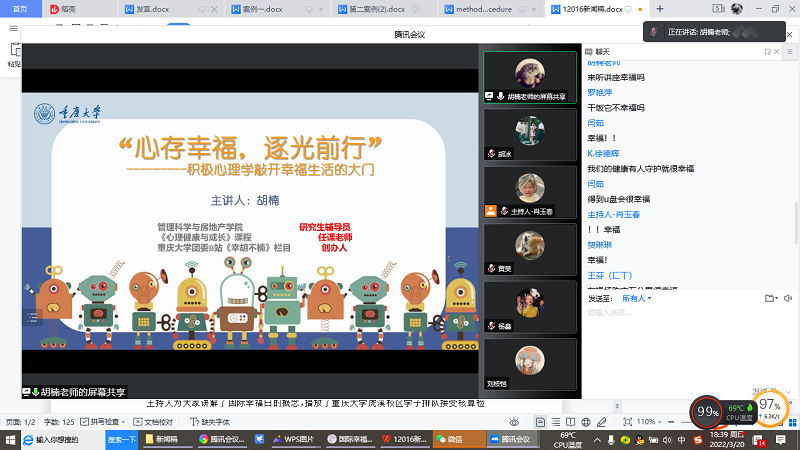Open chat sender name K.徐德辉
This screenshot has width=800, height=450.
tap(603, 153)
